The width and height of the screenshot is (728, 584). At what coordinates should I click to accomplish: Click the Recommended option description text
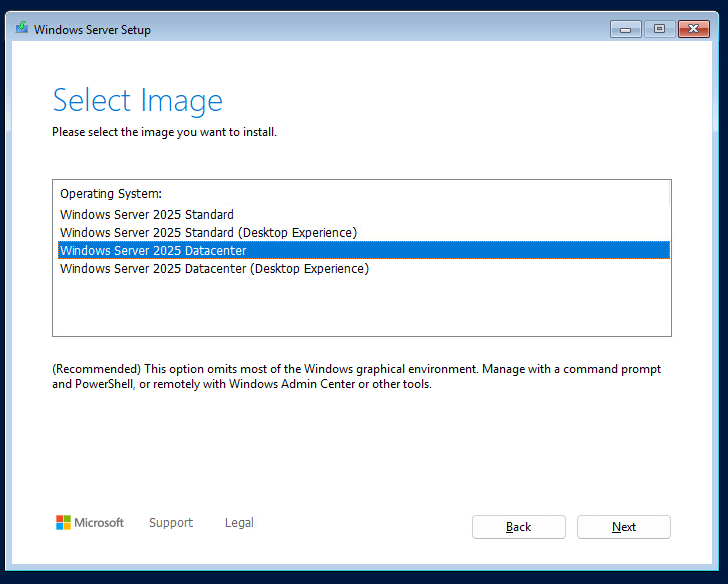356,376
